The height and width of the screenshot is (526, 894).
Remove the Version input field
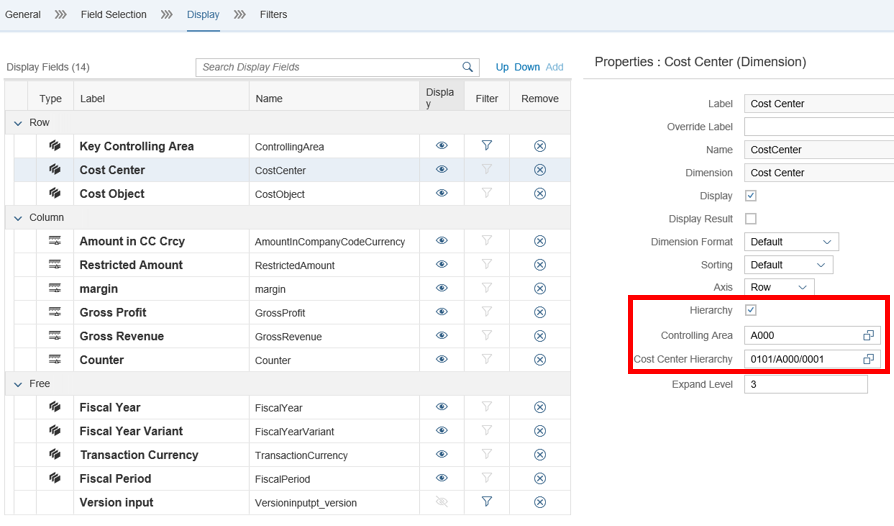[540, 502]
